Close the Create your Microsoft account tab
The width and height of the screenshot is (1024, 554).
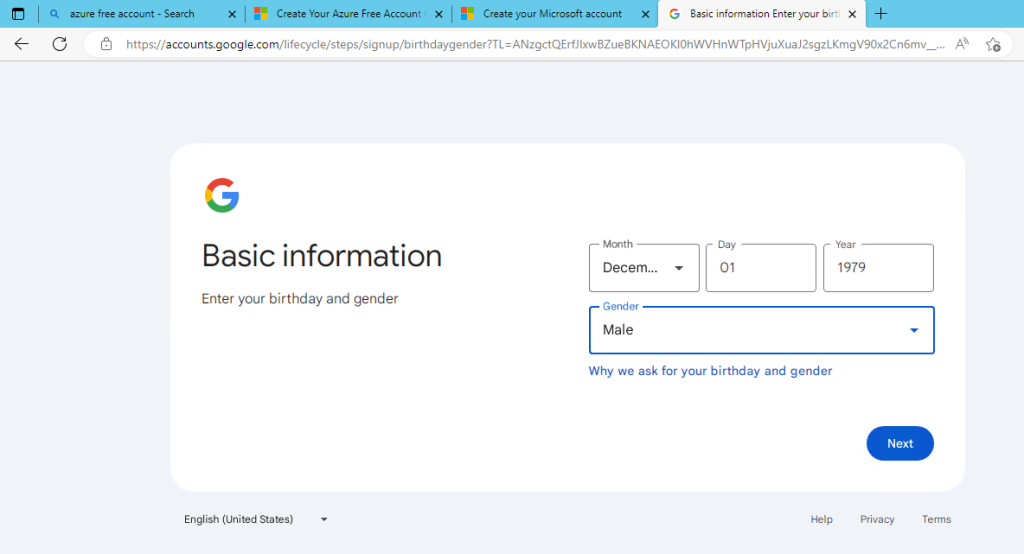point(645,14)
